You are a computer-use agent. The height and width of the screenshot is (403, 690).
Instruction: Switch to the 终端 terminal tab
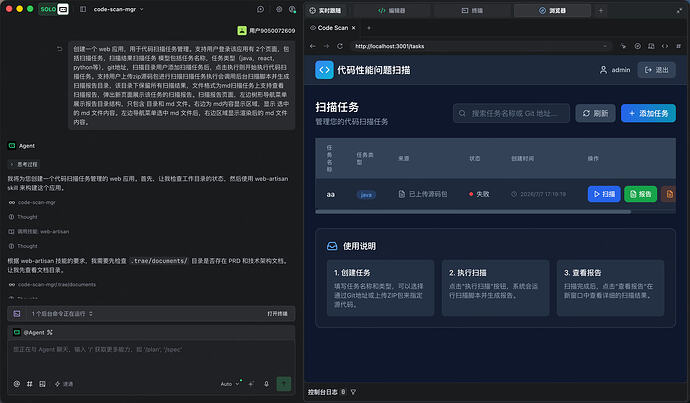pyautogui.click(x=472, y=11)
